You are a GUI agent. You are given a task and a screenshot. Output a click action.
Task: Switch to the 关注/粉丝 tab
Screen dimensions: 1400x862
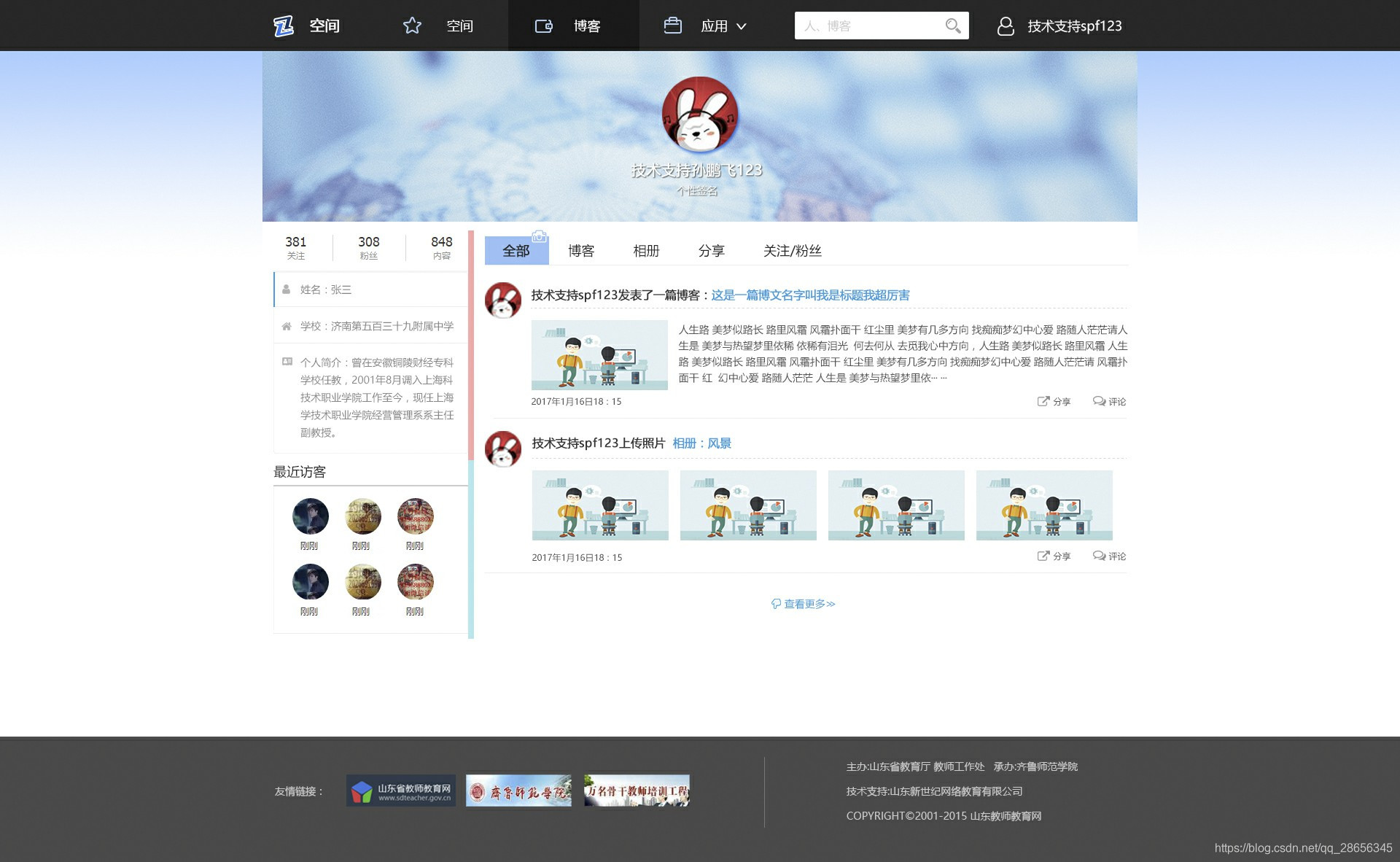coord(792,251)
